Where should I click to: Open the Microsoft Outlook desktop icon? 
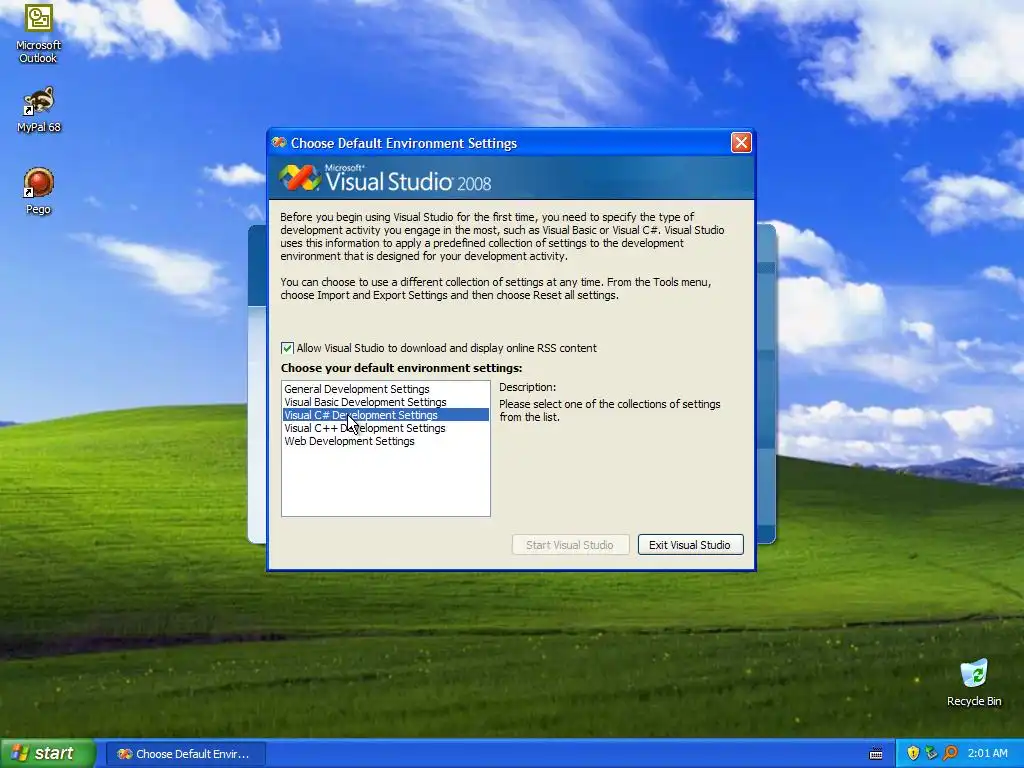pyautogui.click(x=39, y=33)
